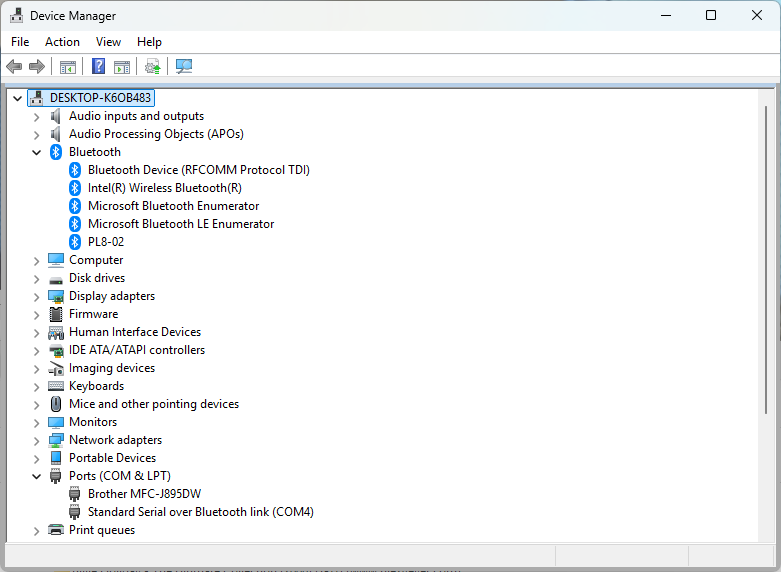Open the View menu
The width and height of the screenshot is (781, 572).
[108, 42]
